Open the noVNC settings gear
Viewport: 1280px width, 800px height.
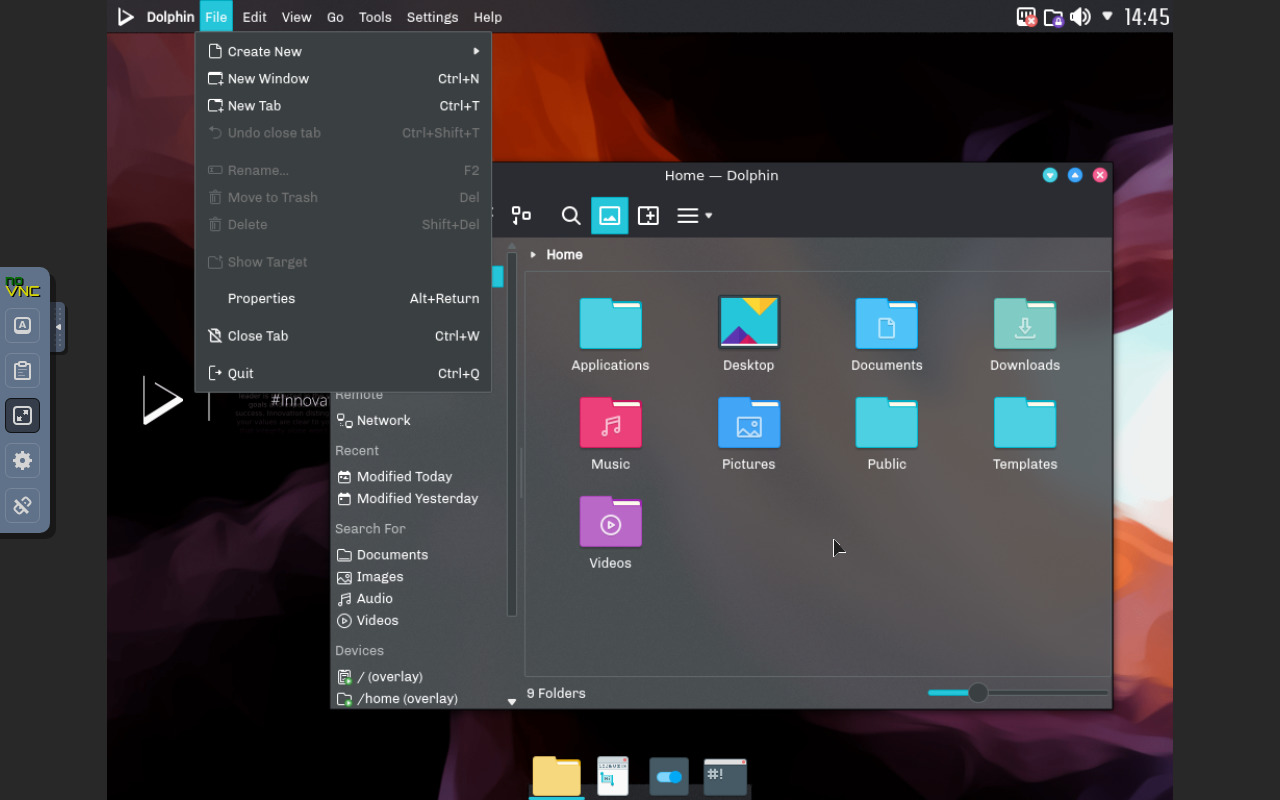(22, 460)
